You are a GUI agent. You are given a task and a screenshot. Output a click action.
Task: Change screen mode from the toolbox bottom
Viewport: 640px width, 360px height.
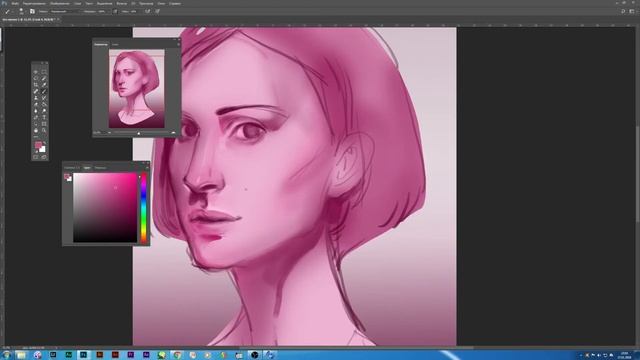44,157
